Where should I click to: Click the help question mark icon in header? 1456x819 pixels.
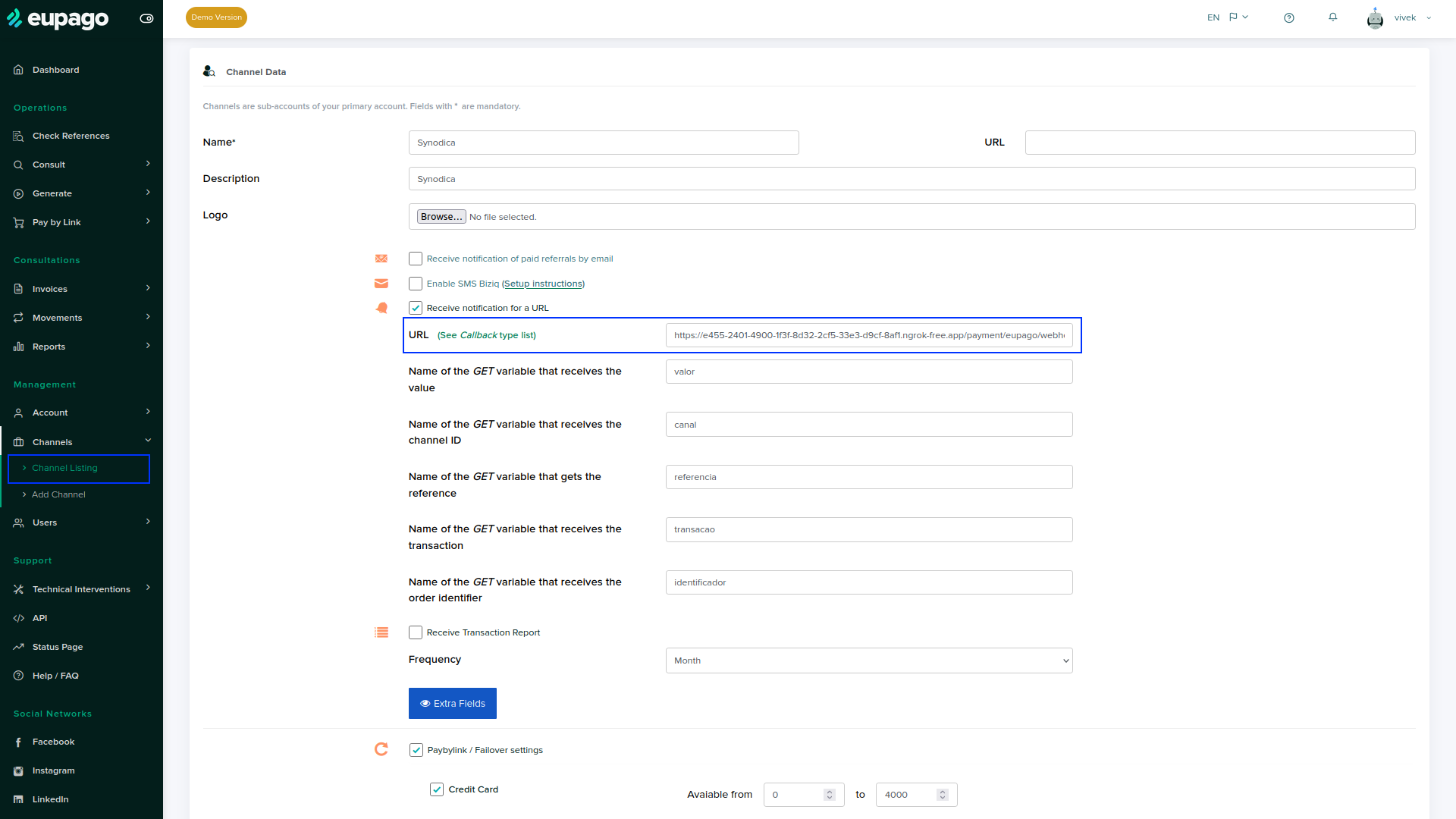1289,17
